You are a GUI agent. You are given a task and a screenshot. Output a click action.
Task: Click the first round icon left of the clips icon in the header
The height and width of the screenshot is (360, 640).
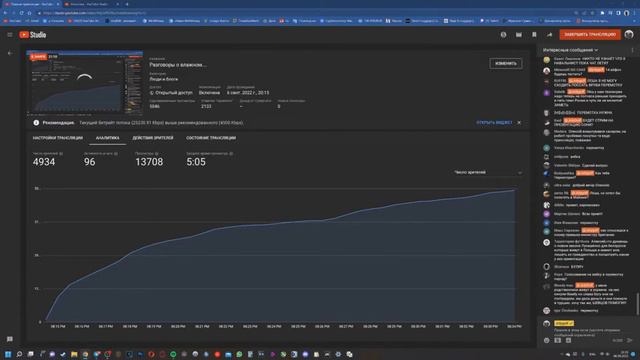pyautogui.click(x=503, y=35)
